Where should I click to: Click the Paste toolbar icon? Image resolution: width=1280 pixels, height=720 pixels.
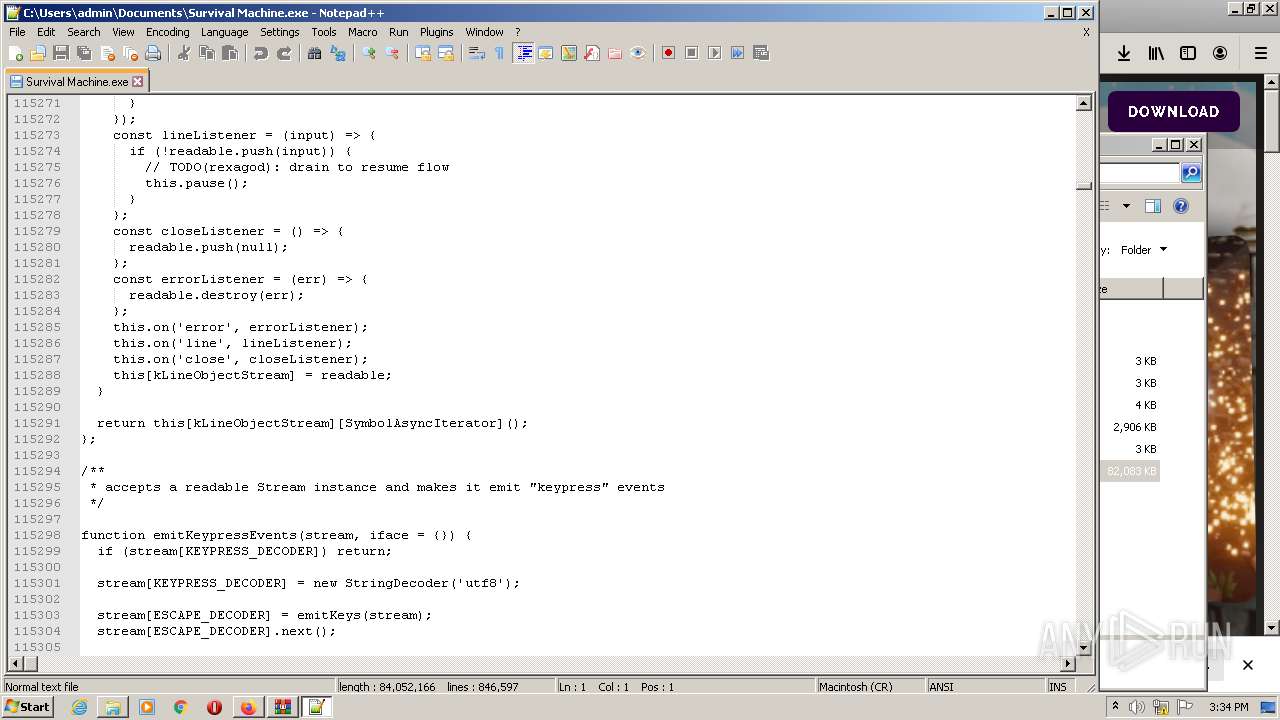point(230,53)
